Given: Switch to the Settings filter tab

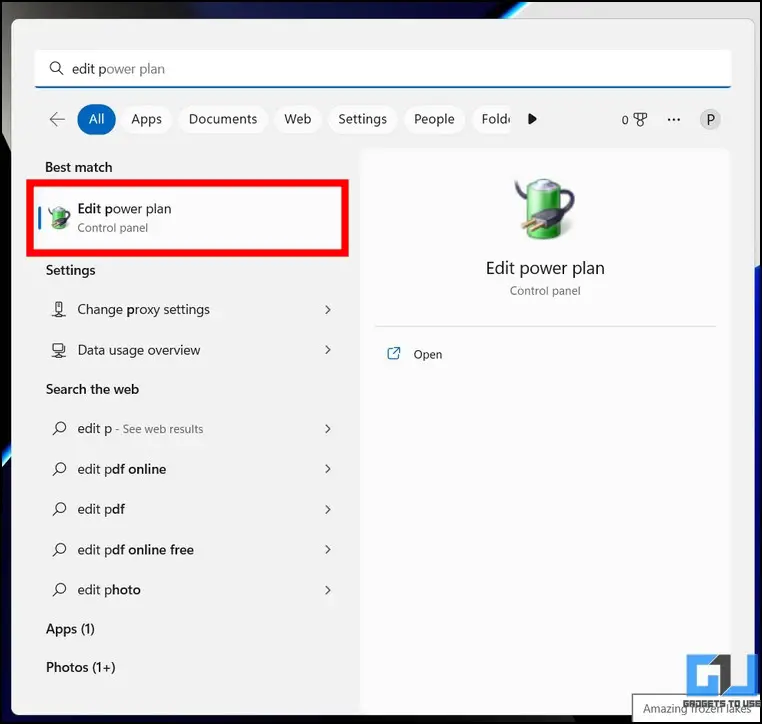Looking at the screenshot, I should point(363,119).
